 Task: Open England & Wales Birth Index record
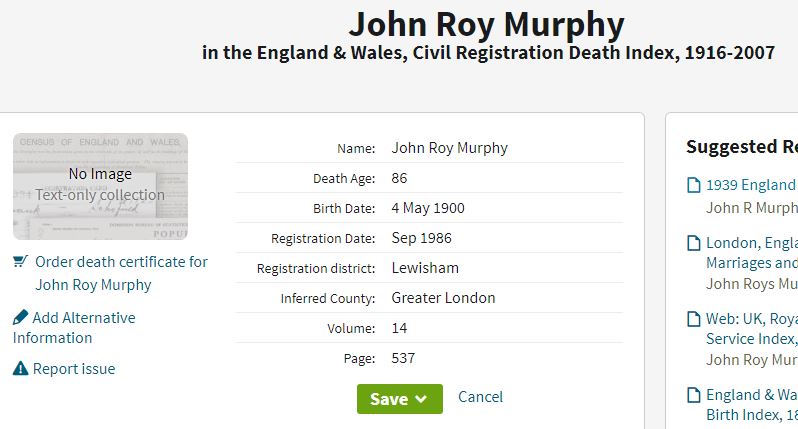(x=751, y=405)
